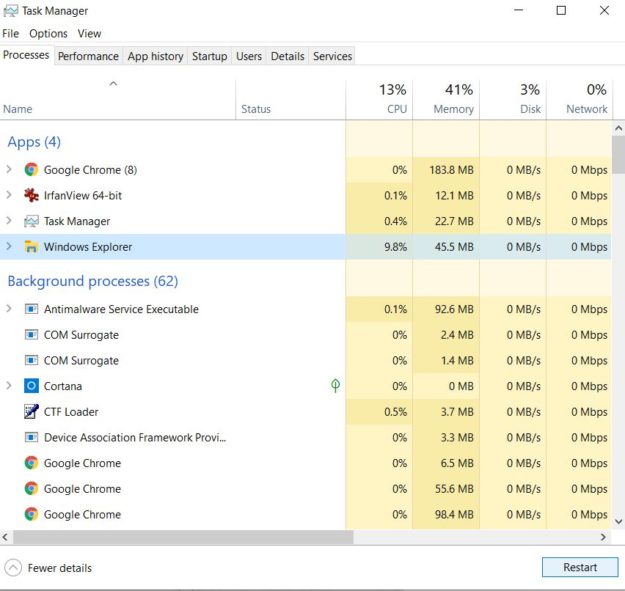The height and width of the screenshot is (591, 625).
Task: Expand the Cortana process entry
Action: tap(9, 385)
